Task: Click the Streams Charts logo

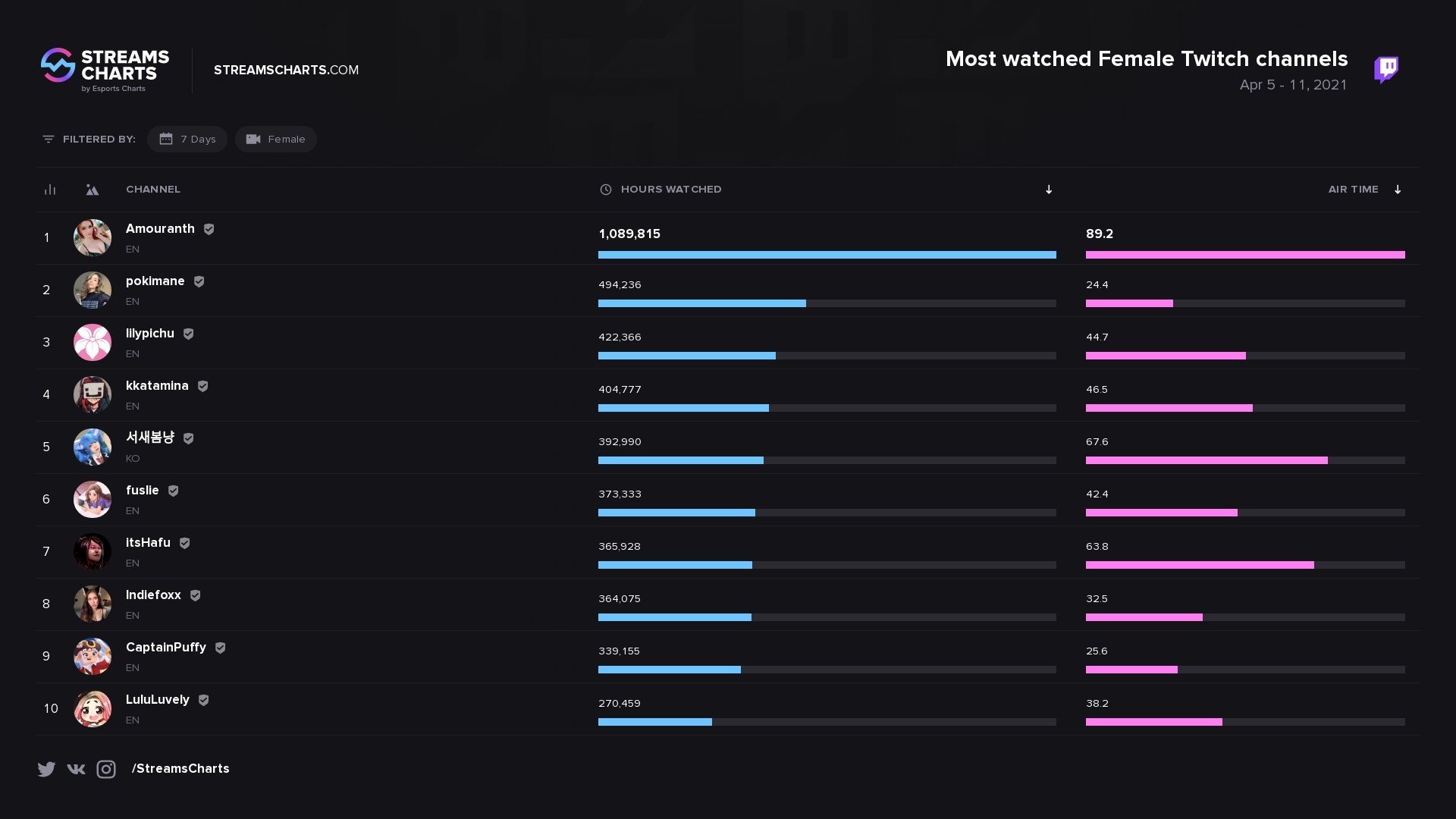Action: (x=105, y=70)
